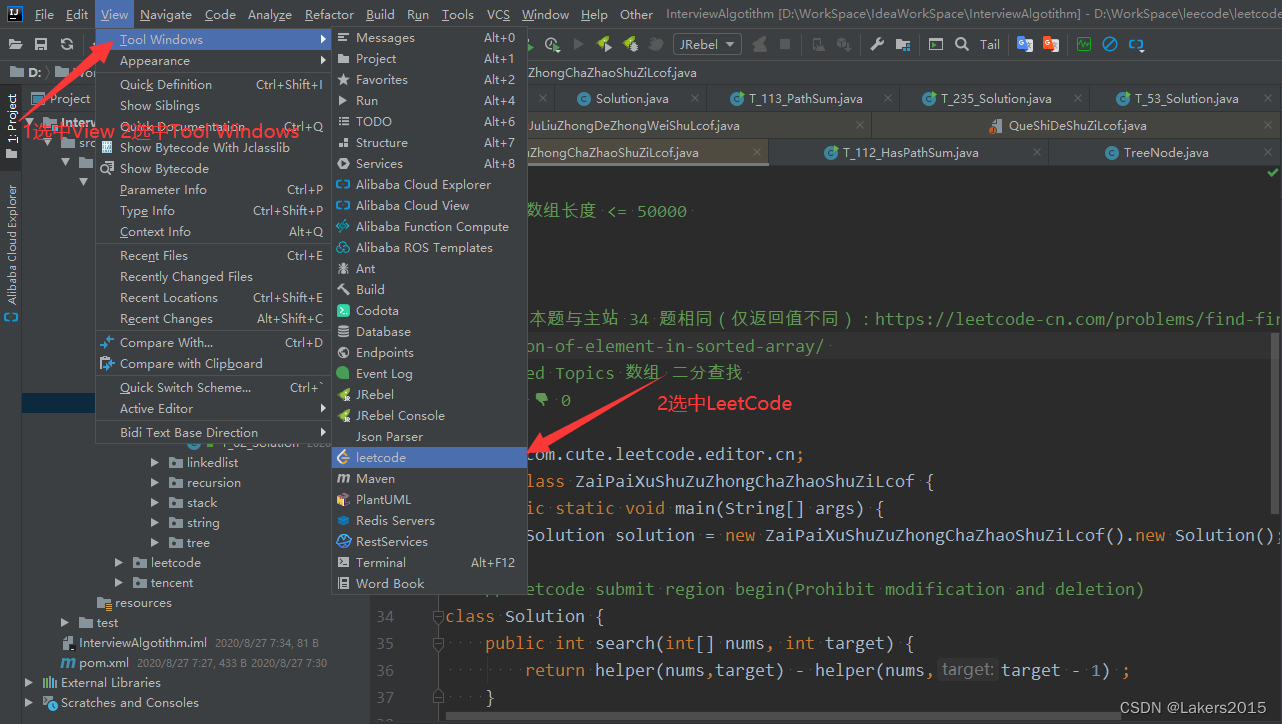Open Database tool window entry

(429, 331)
